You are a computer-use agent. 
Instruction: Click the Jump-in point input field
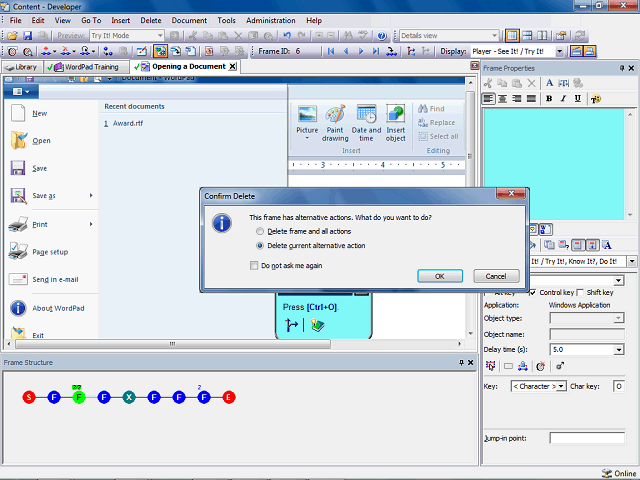587,438
